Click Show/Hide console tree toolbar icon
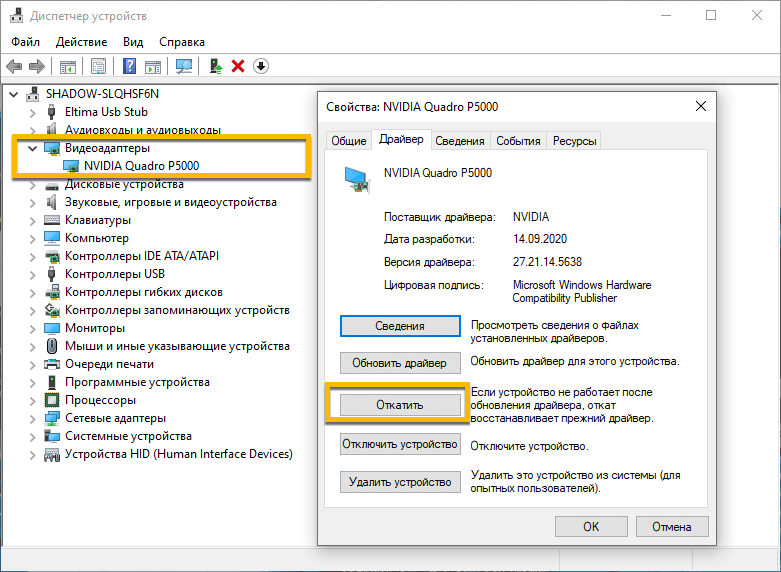Viewport: 781px width, 572px height. click(68, 66)
